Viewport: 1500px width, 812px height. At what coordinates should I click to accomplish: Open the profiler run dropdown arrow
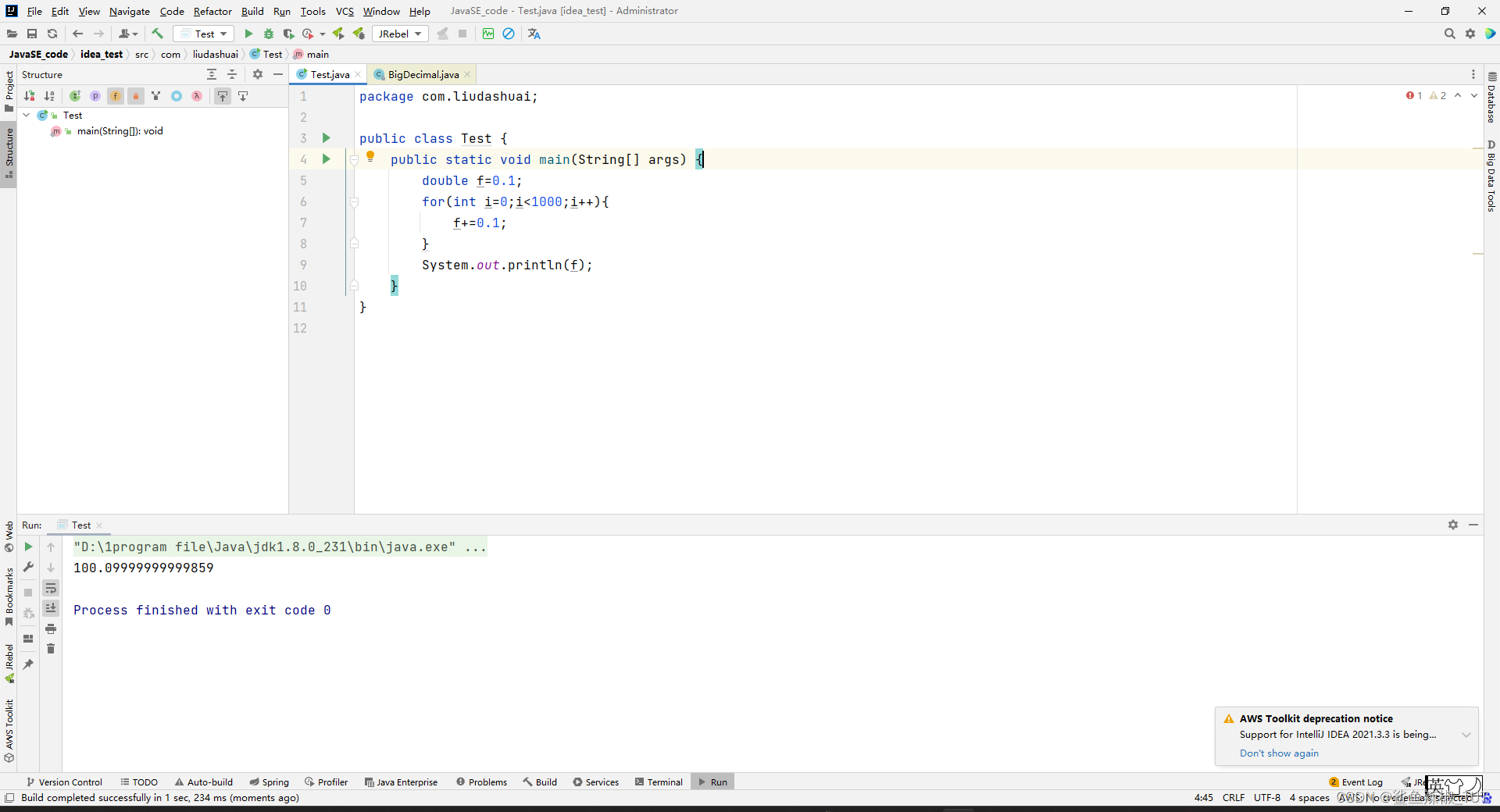323,34
